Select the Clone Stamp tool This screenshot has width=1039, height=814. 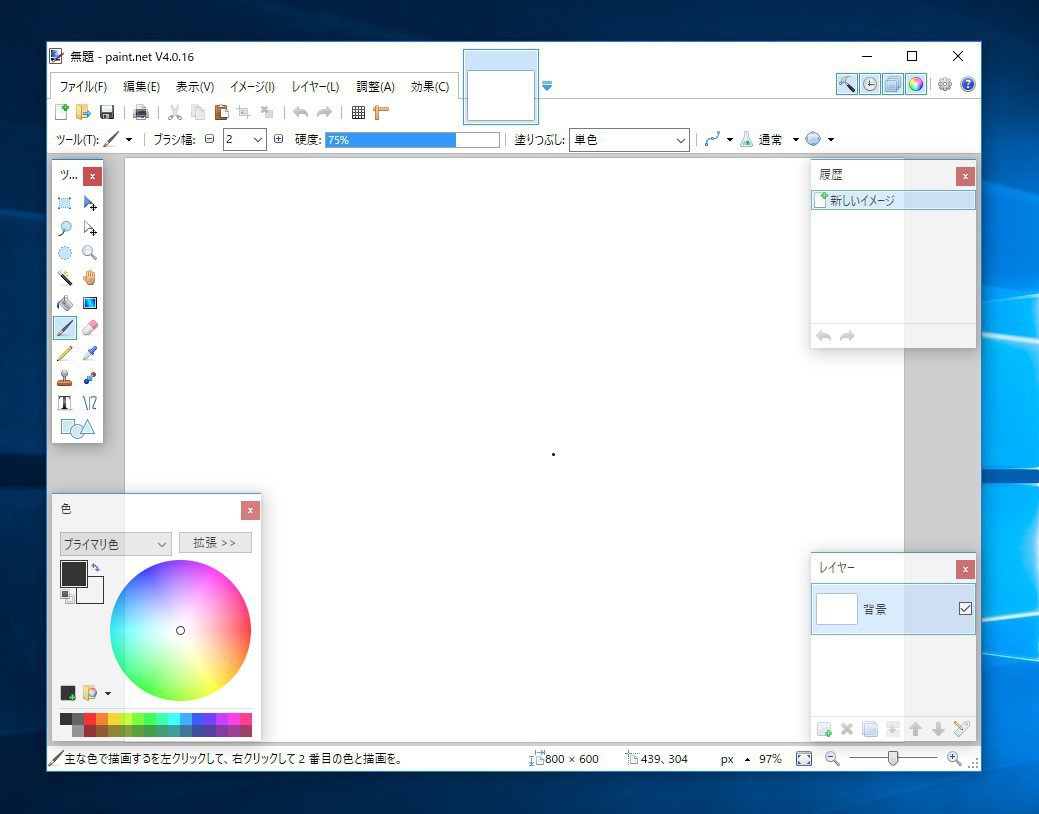65,378
